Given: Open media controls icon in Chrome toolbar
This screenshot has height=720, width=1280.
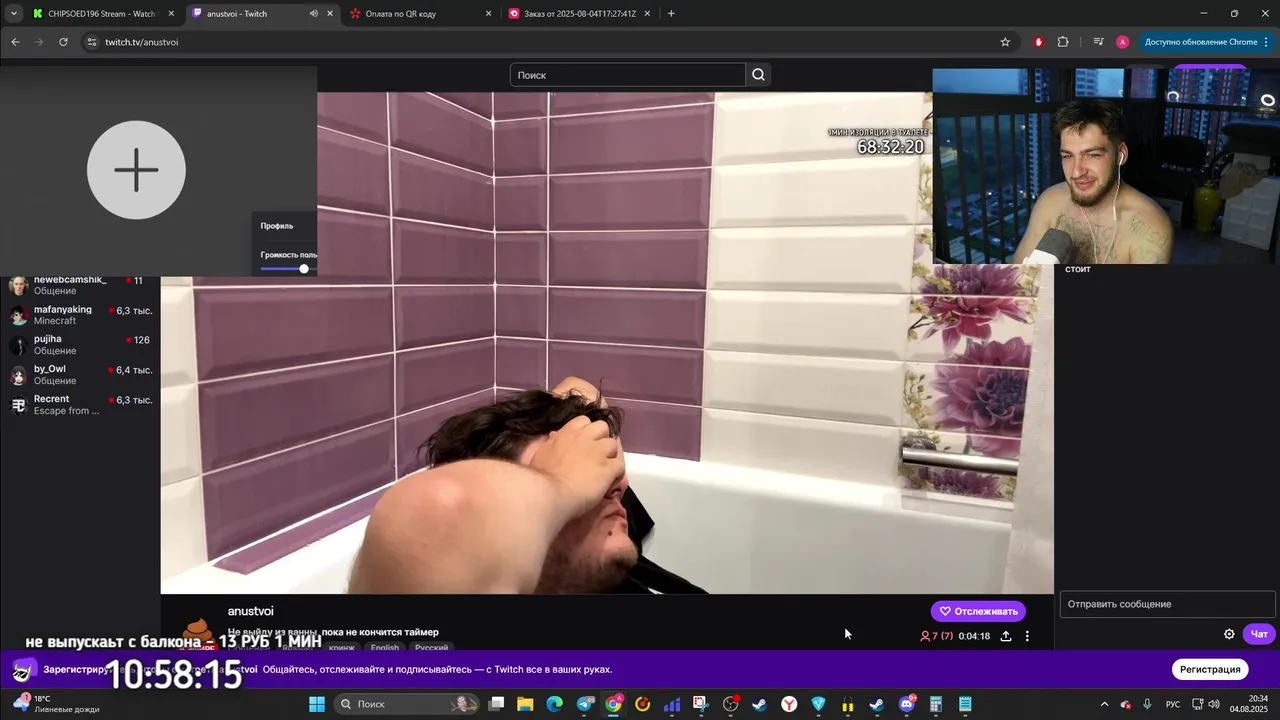Looking at the screenshot, I should (x=1098, y=42).
